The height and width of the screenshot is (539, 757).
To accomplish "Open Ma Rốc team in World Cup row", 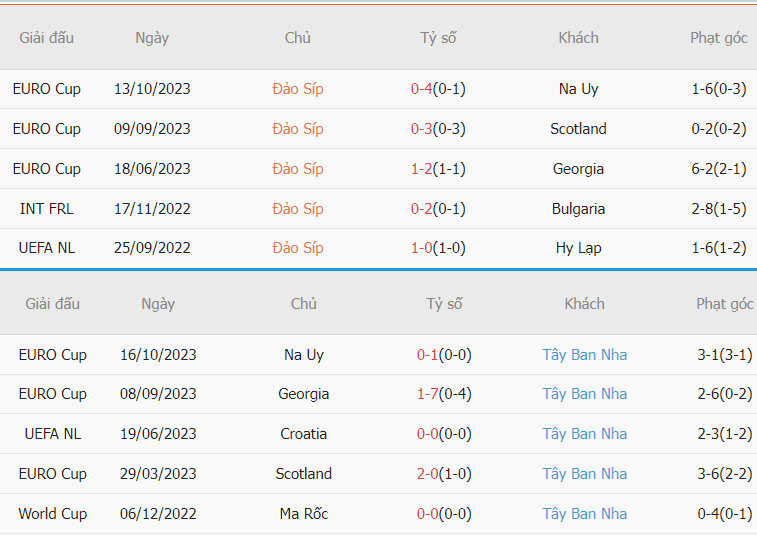I will [x=303, y=513].
